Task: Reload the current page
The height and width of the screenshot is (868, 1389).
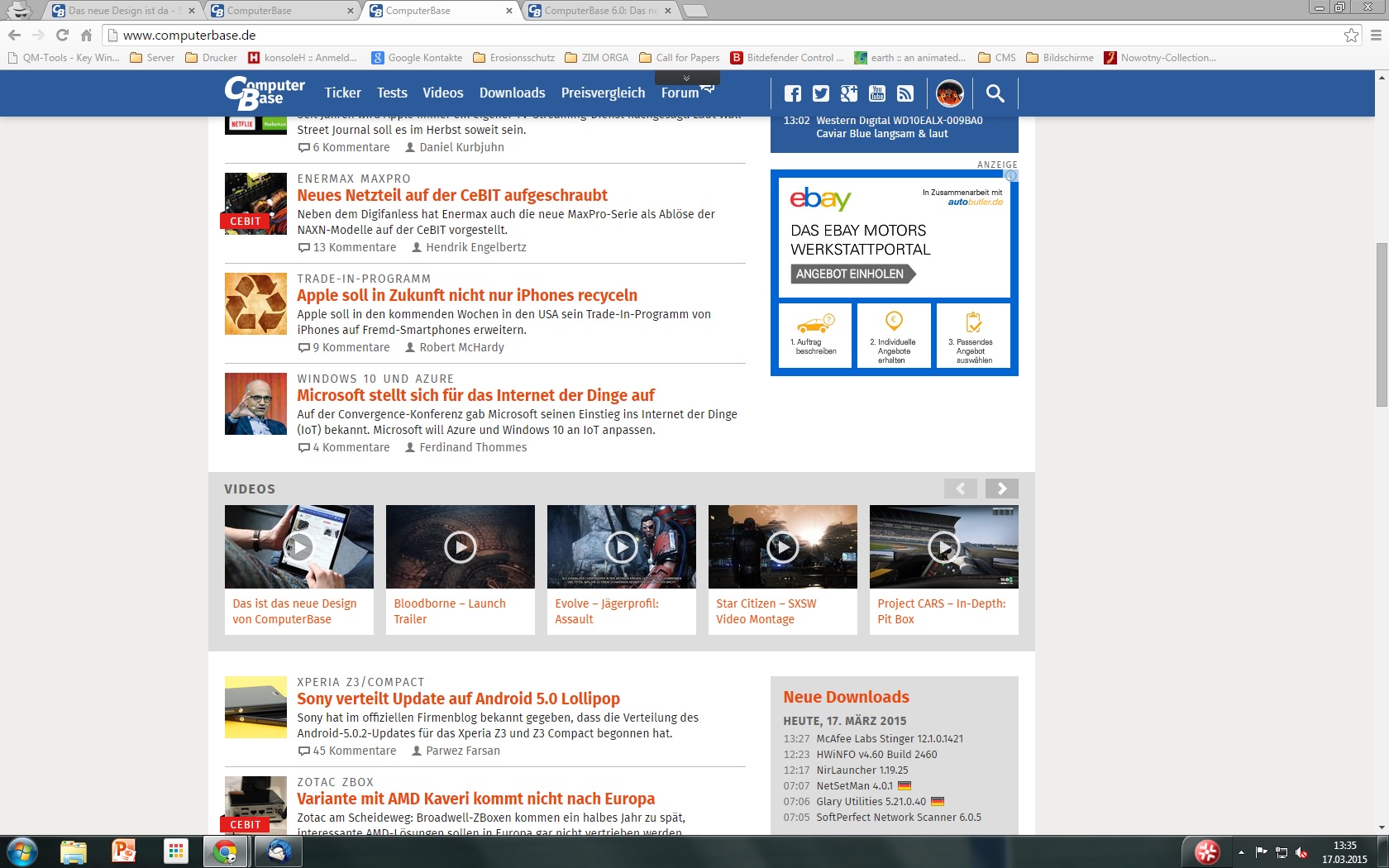Action: coord(62,35)
